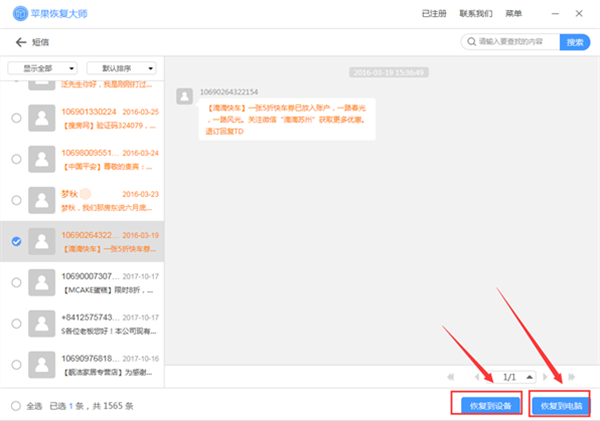Screen dimensions: 600x421
Task: Open the 菜单 menu
Action: point(514,14)
